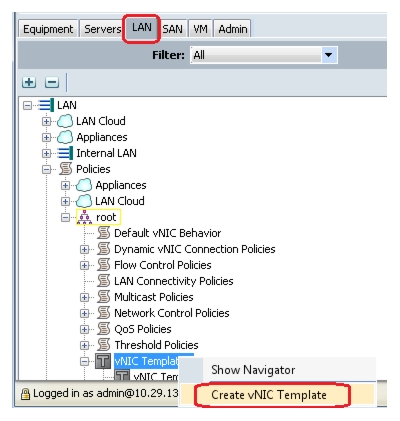Select LAN Connectivity Policies item

tap(173, 281)
